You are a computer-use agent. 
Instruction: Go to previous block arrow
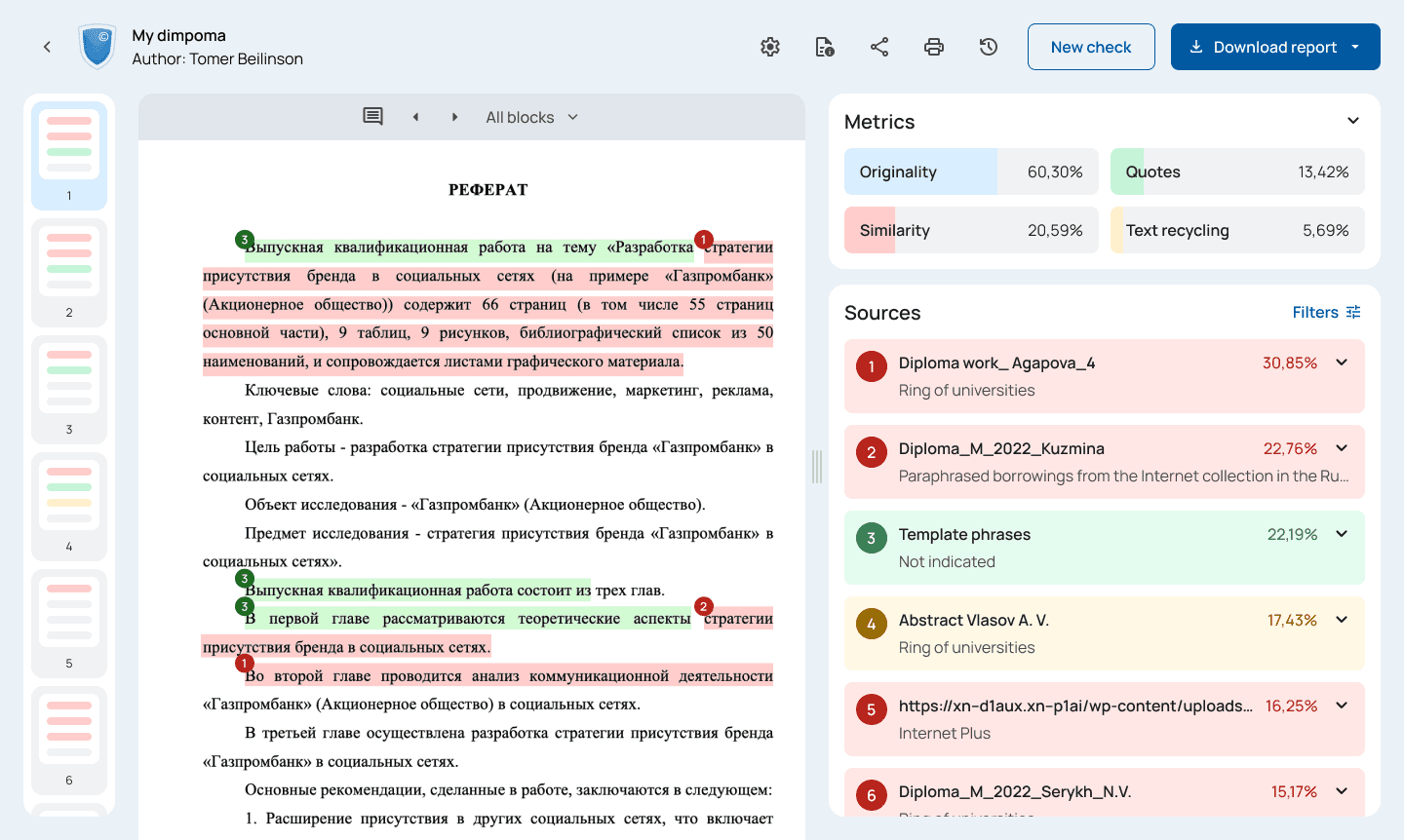[x=415, y=117]
